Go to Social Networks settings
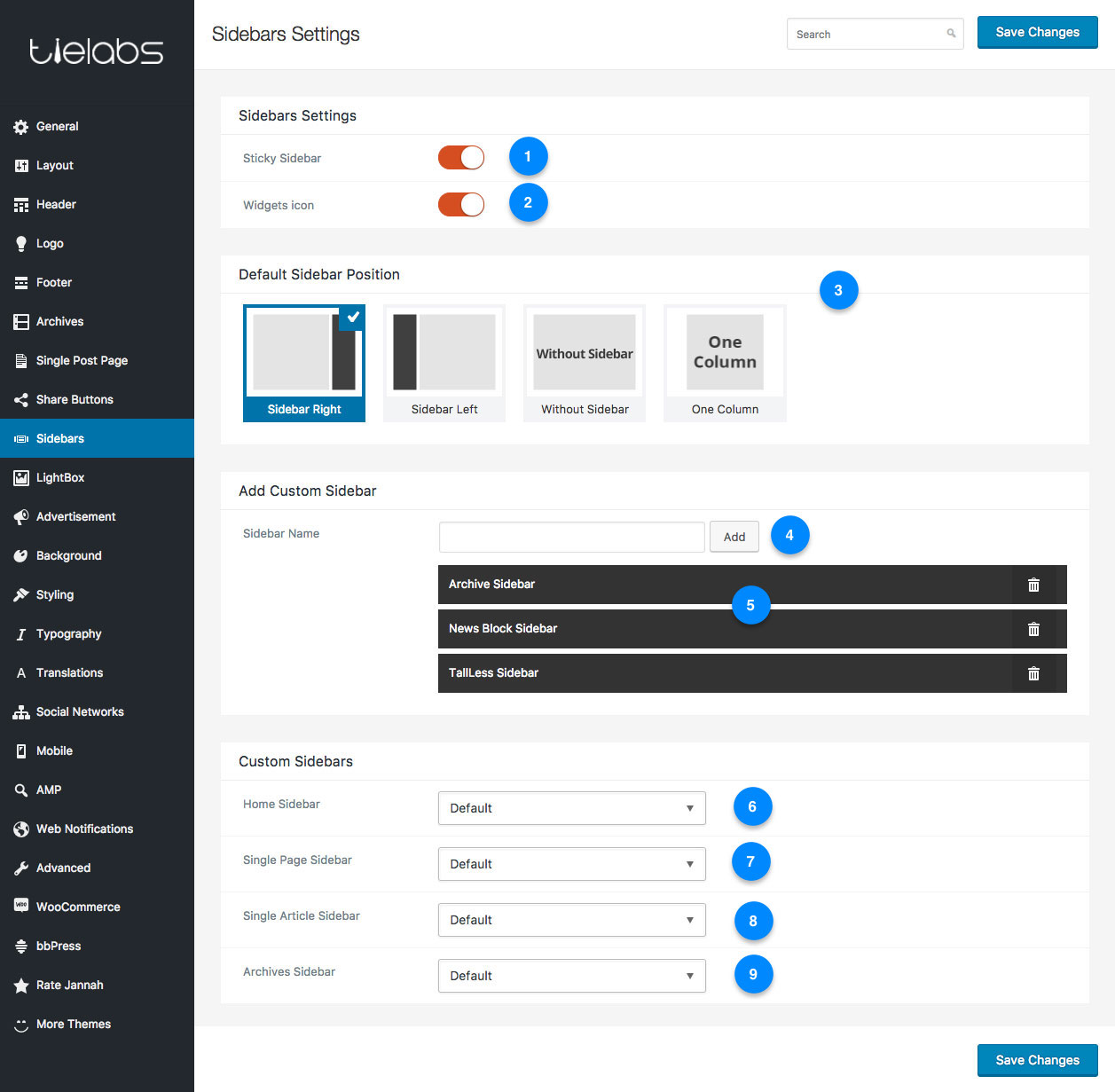 [x=97, y=711]
